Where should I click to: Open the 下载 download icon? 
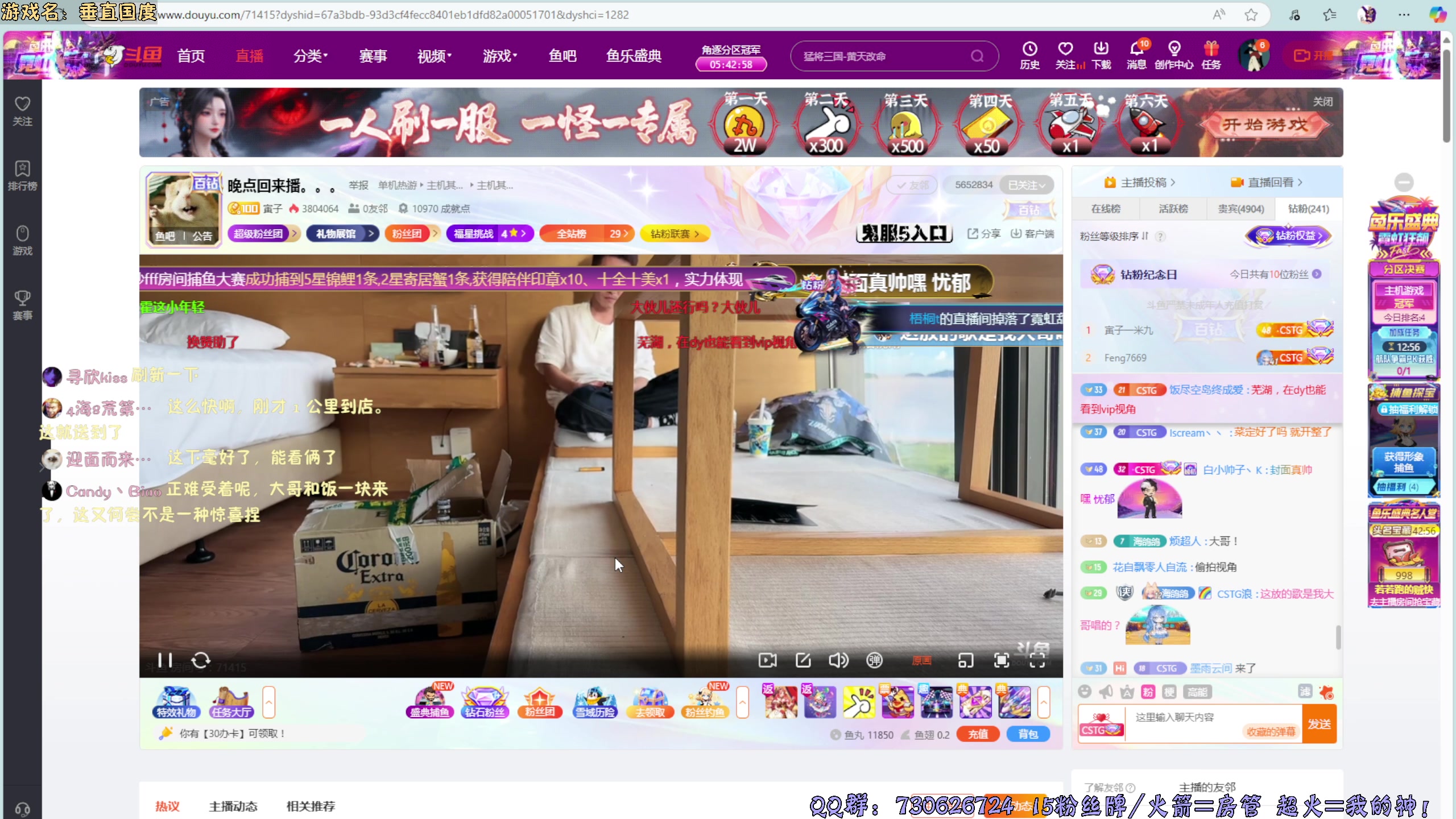pyautogui.click(x=1101, y=55)
